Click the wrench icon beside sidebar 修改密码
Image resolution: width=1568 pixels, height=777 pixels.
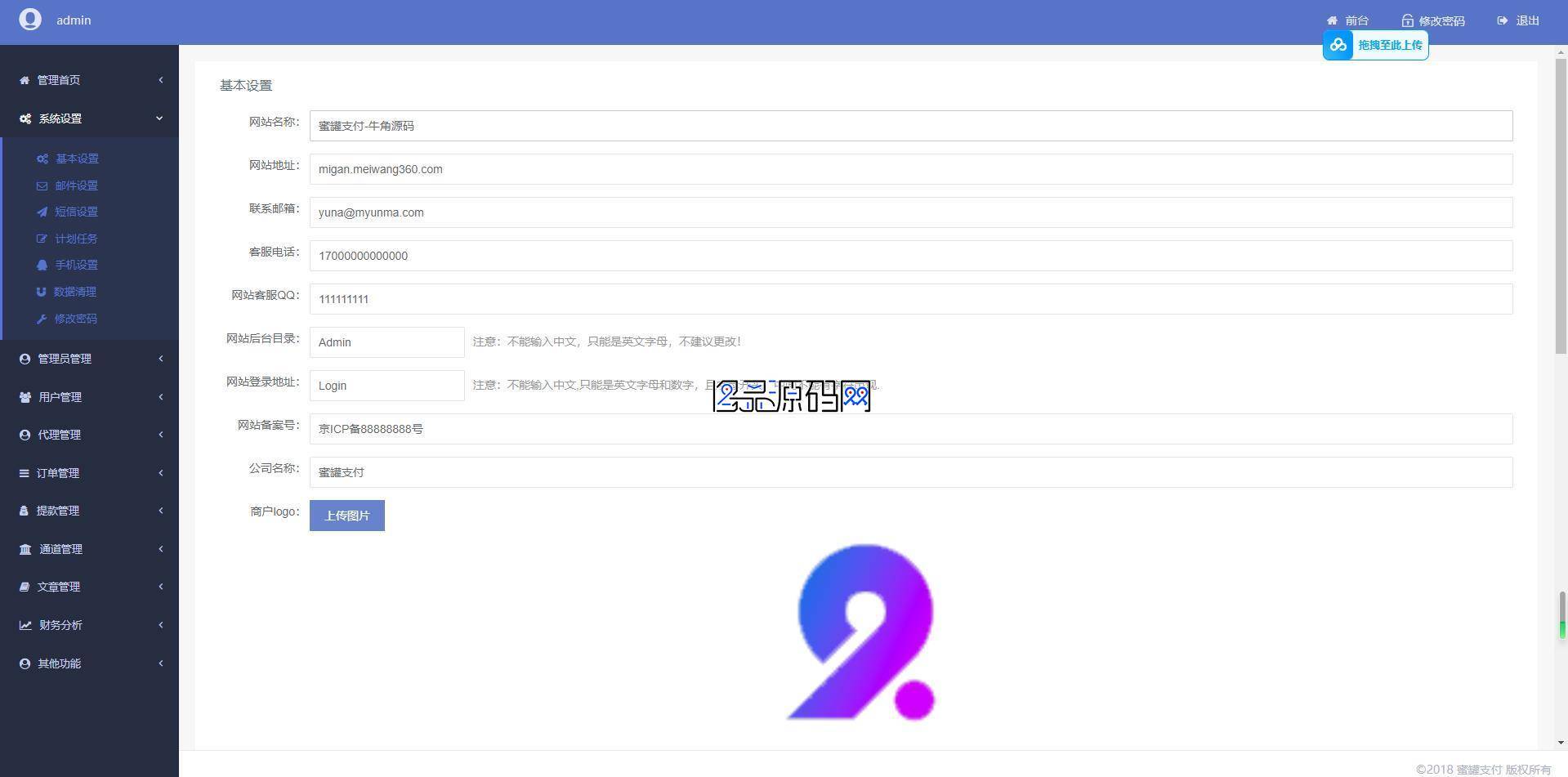42,319
